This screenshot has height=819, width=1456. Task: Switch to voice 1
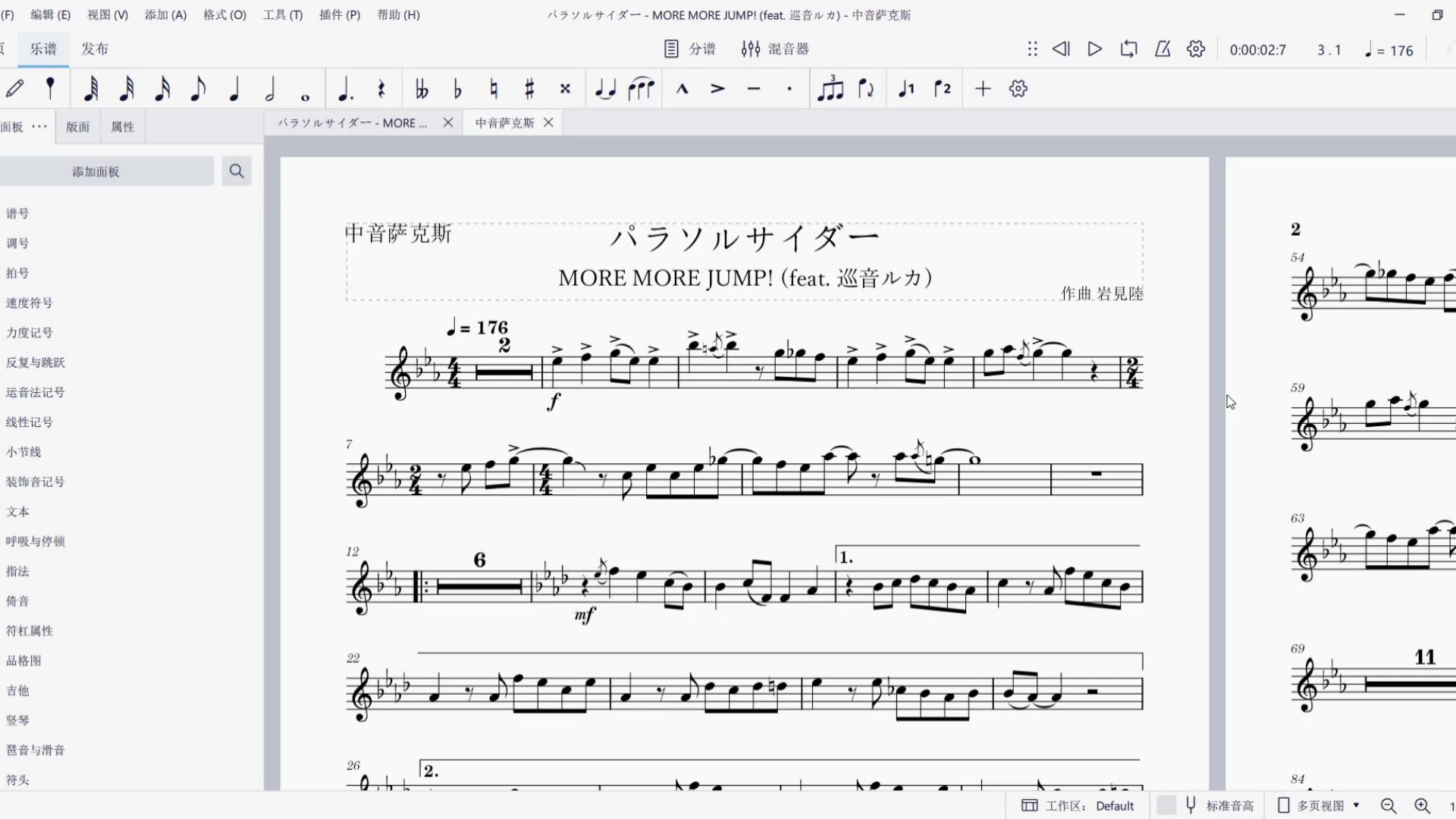[906, 89]
